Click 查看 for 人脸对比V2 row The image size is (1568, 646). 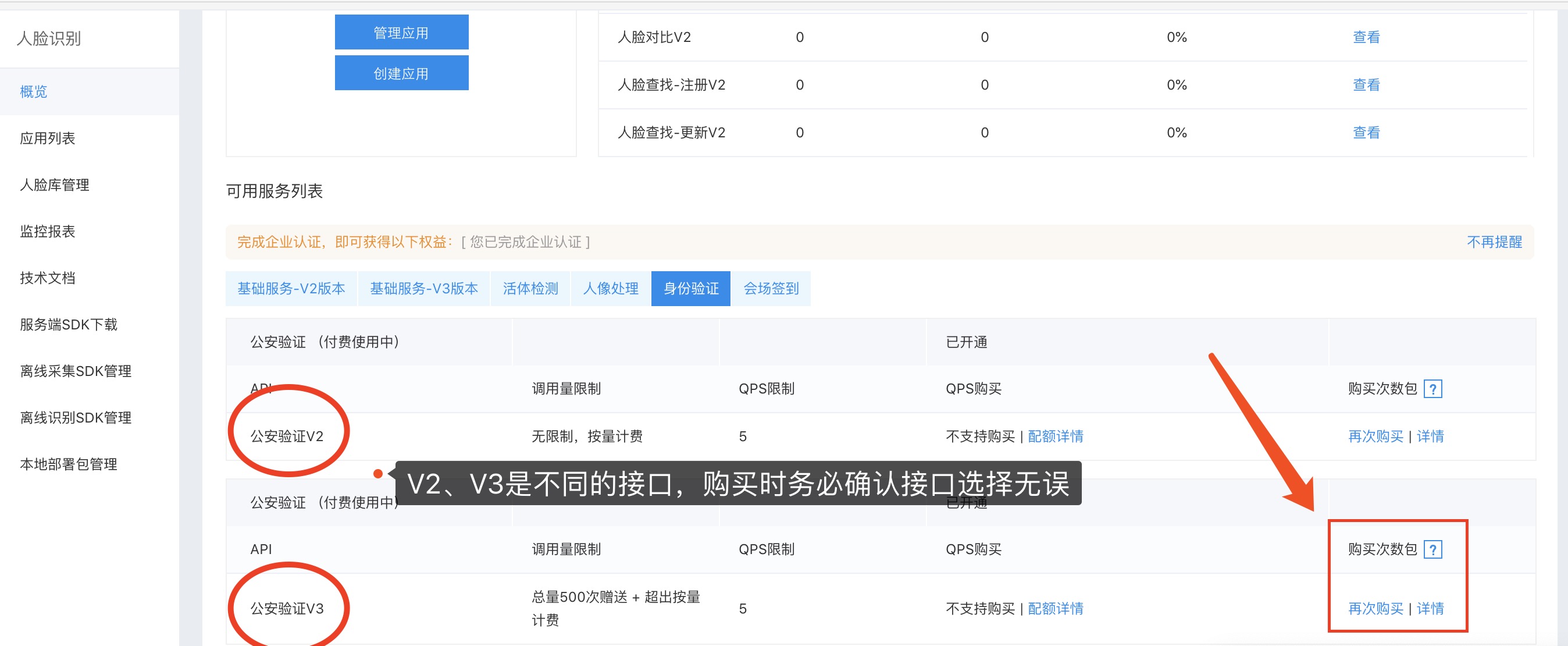click(1366, 37)
